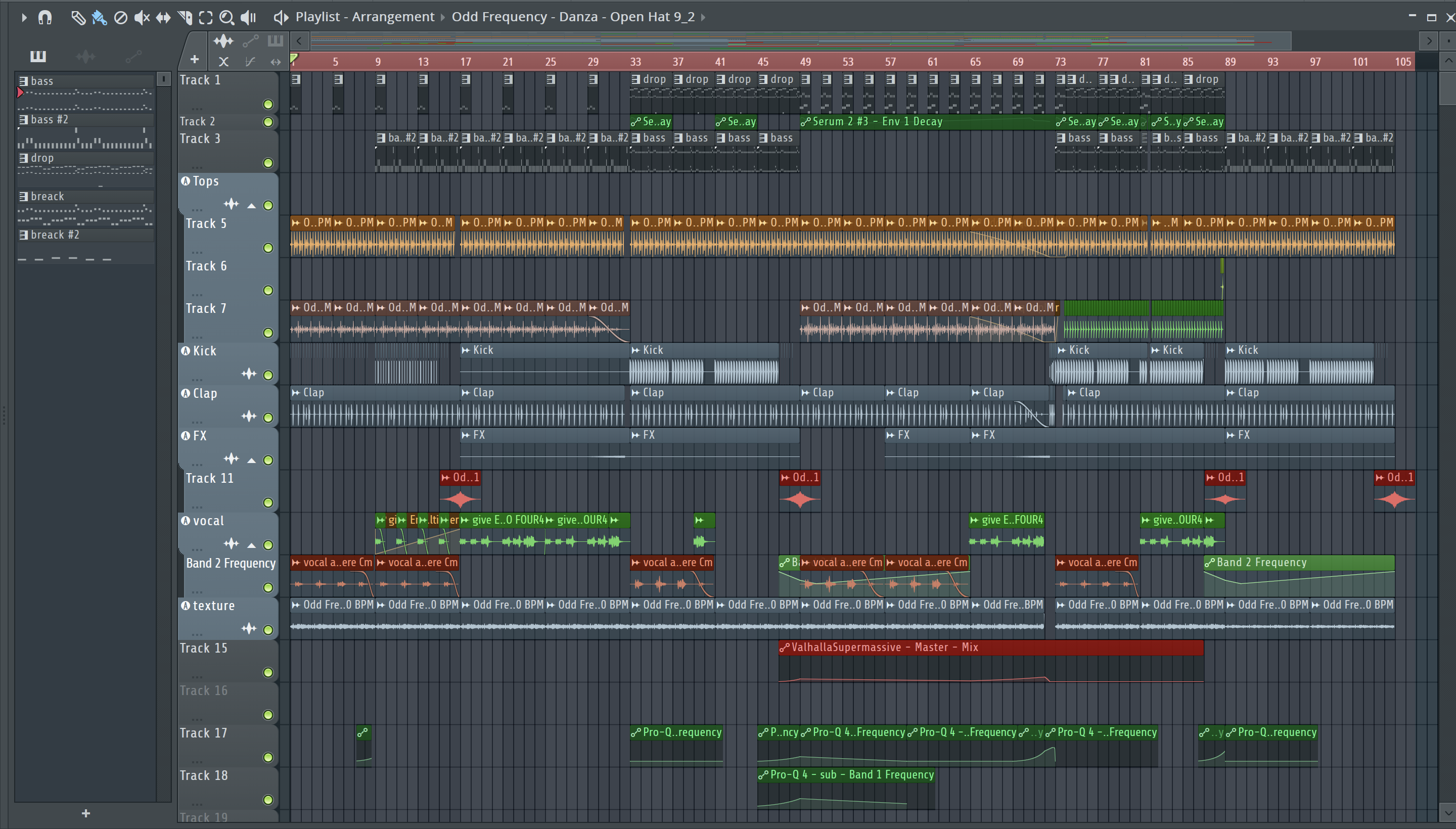Open Odd Frequency - Danza - Open Hat 9_2 menu
The image size is (1456, 829).
(x=573, y=17)
